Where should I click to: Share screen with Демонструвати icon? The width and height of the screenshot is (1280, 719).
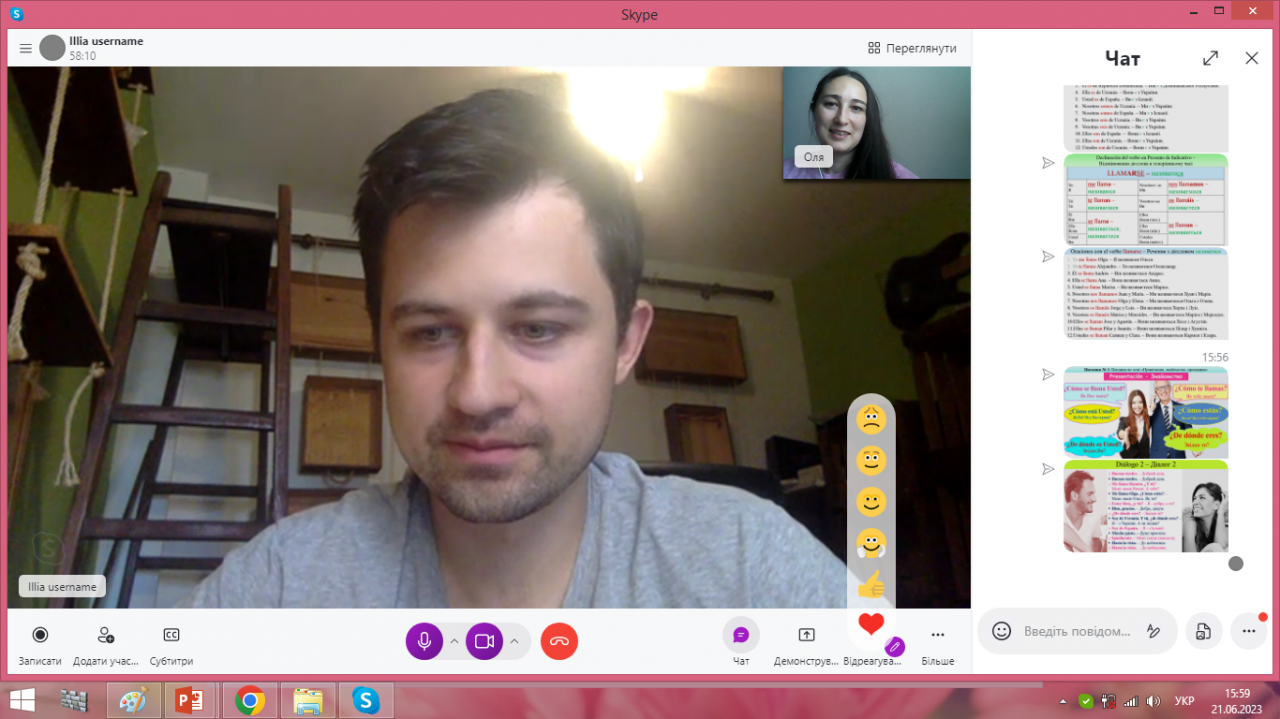806,635
